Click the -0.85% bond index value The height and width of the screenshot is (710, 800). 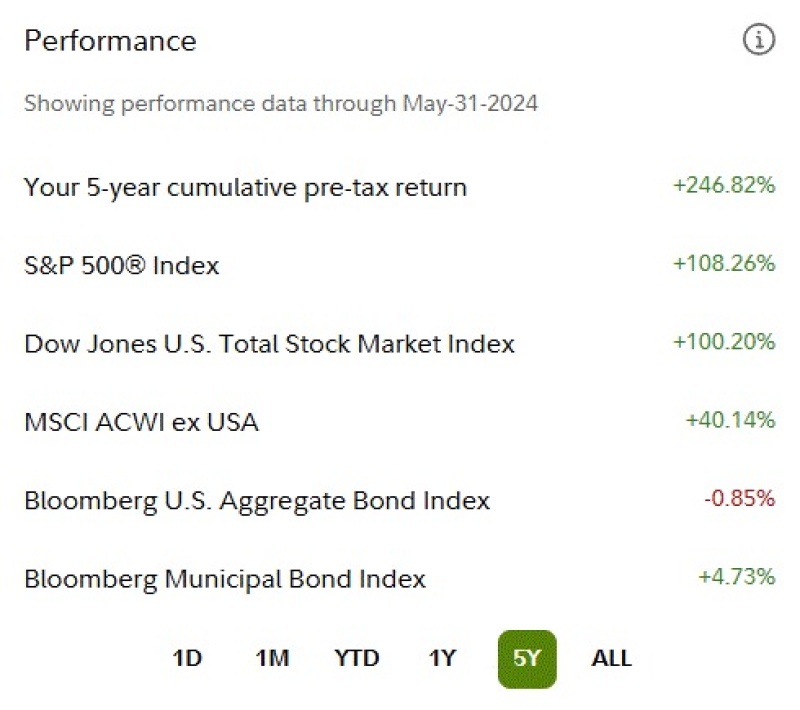tap(740, 498)
